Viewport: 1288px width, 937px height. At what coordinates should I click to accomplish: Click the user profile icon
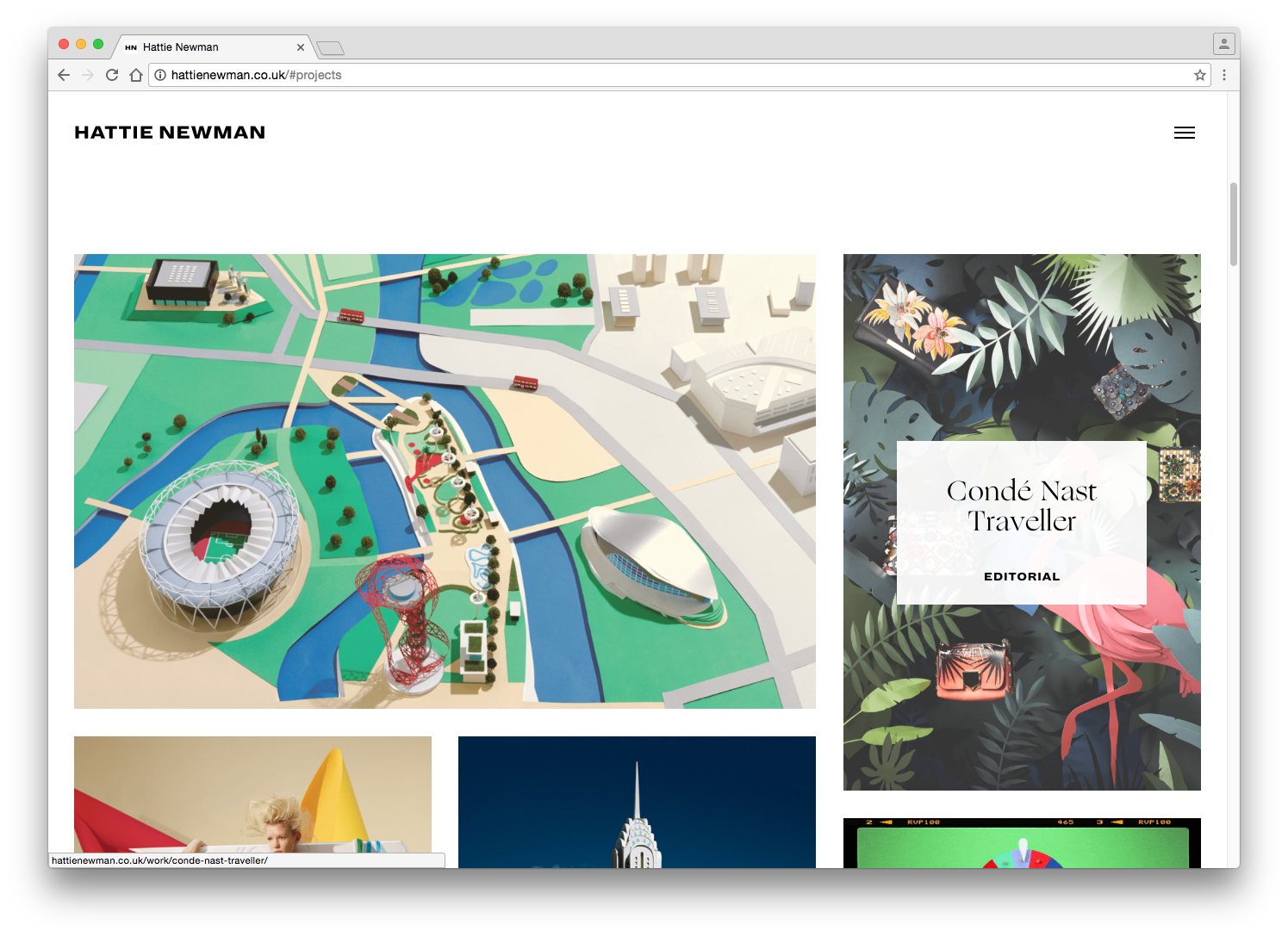point(1223,44)
